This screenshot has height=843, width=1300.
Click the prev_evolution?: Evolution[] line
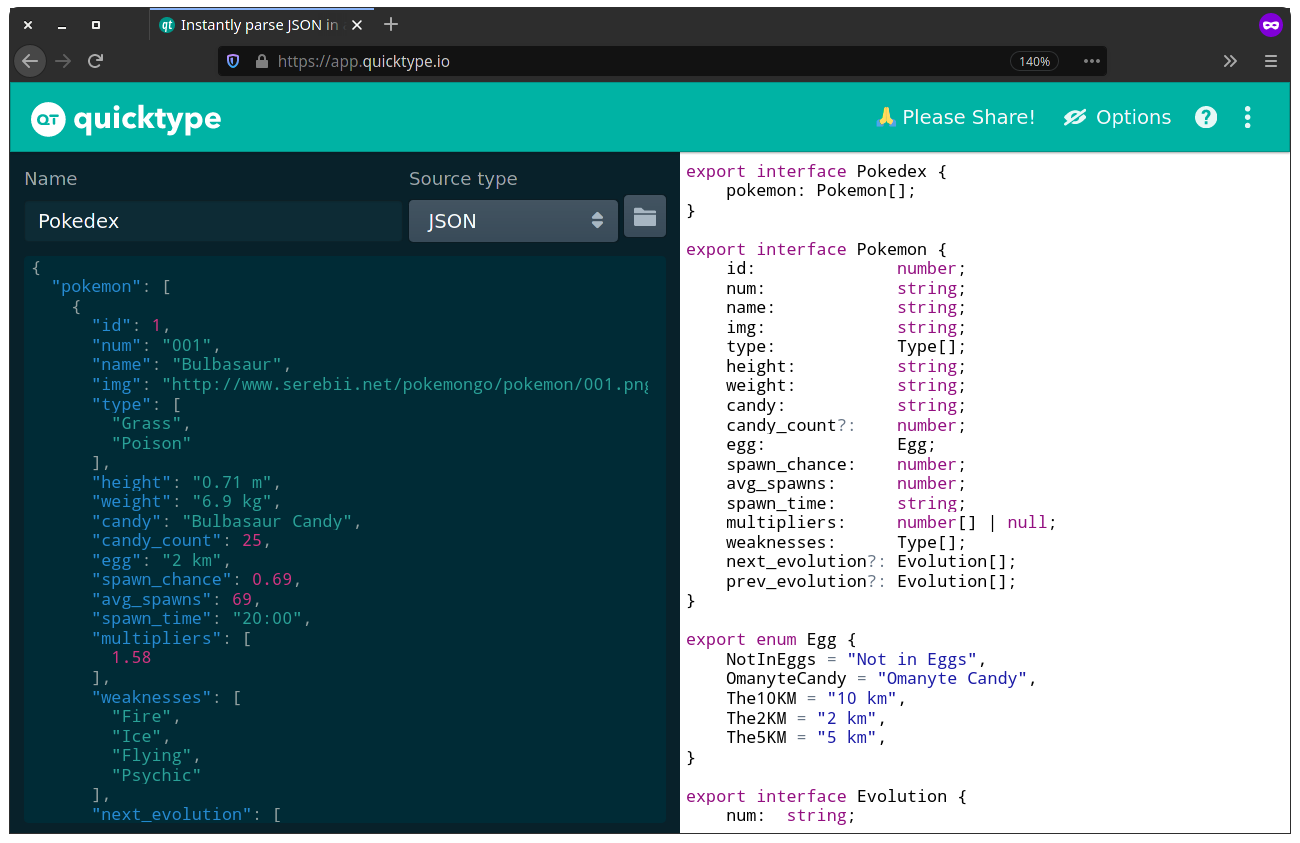[x=871, y=581]
